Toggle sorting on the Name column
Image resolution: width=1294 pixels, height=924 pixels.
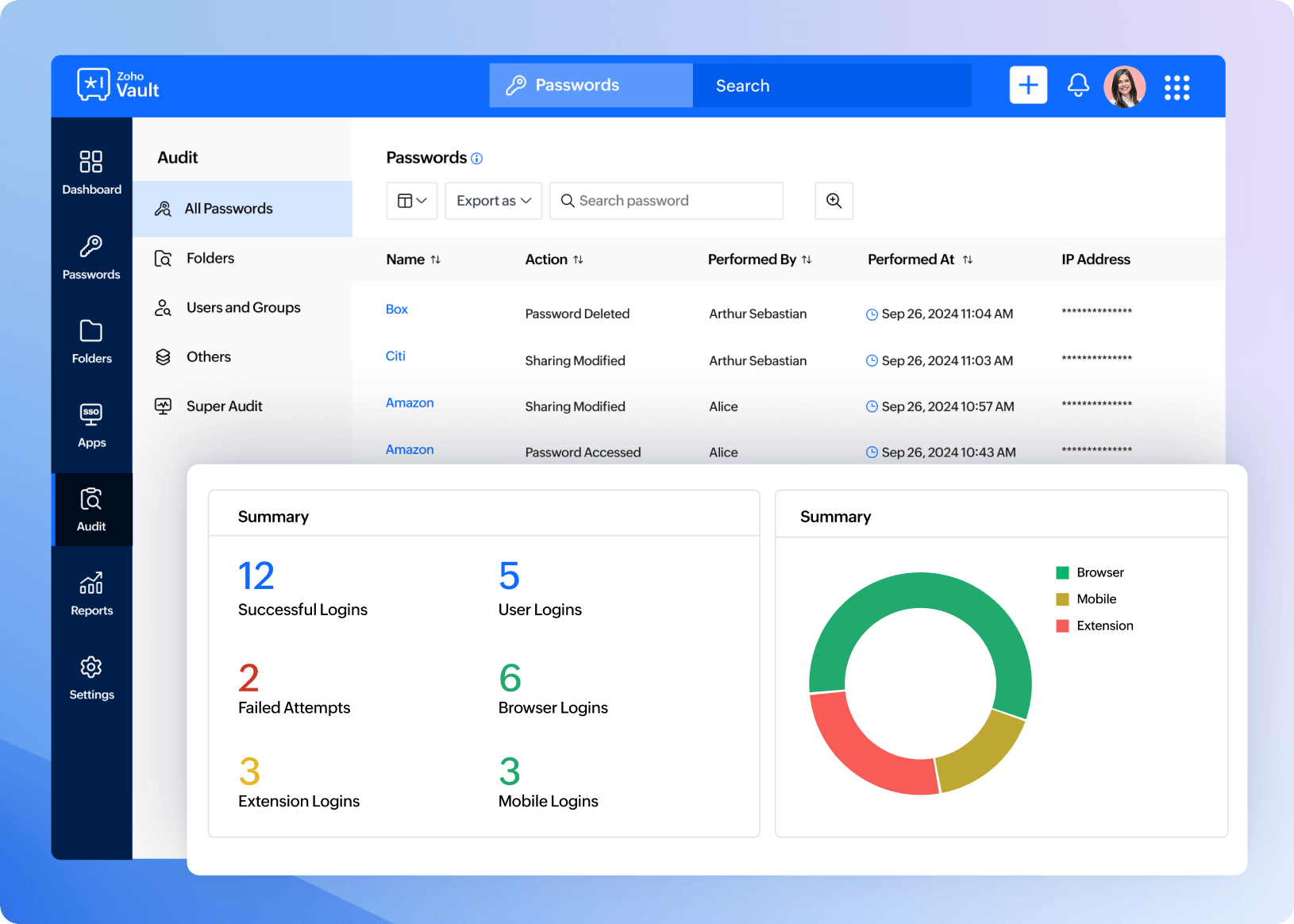(x=436, y=259)
